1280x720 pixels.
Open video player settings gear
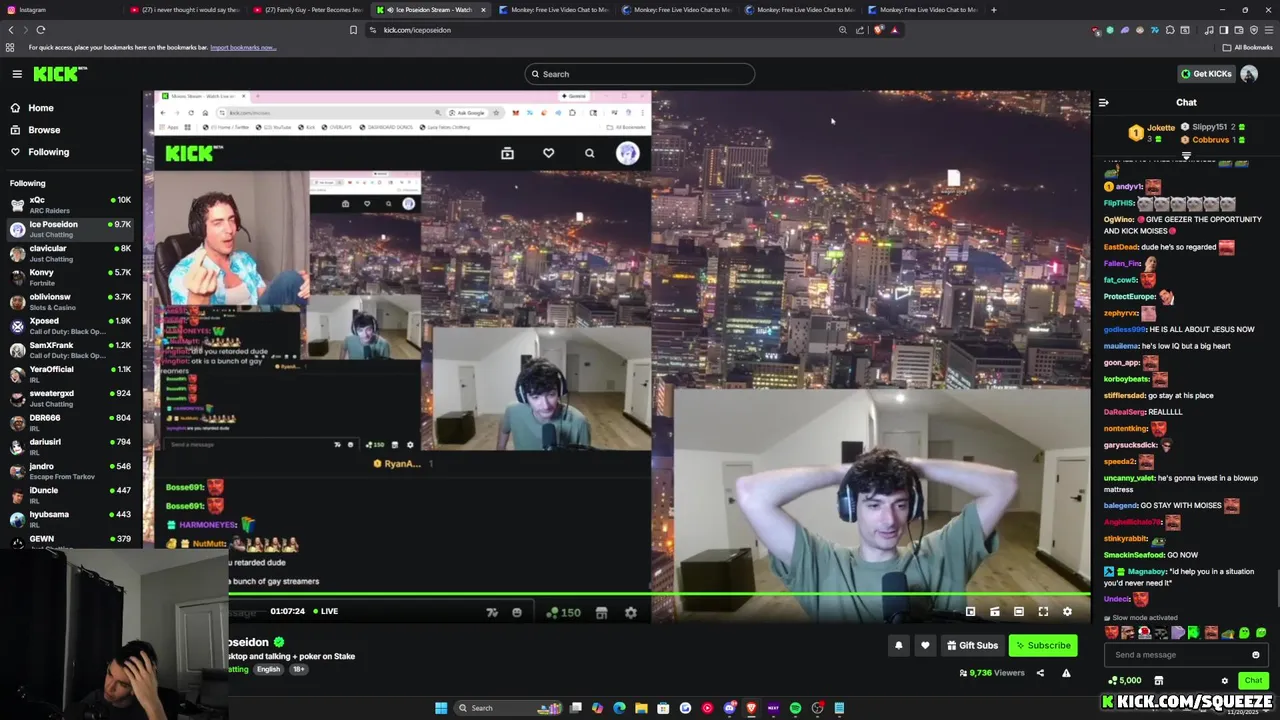click(x=1067, y=611)
